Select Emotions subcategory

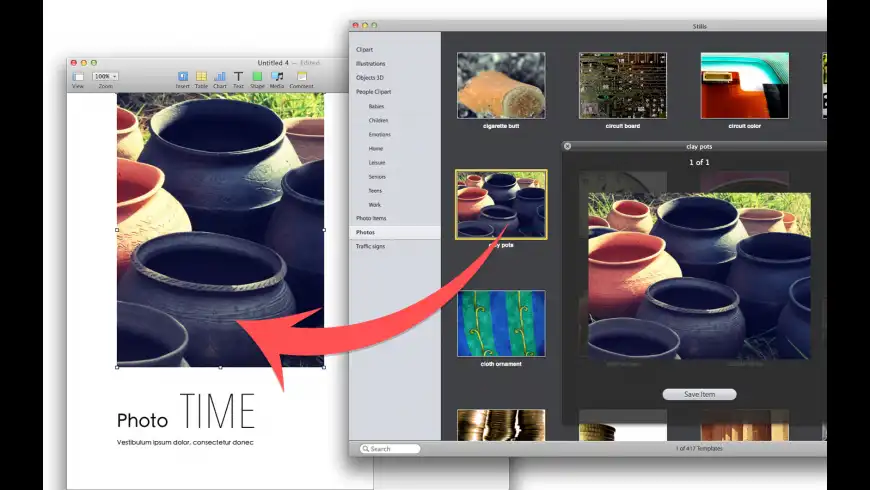(380, 134)
